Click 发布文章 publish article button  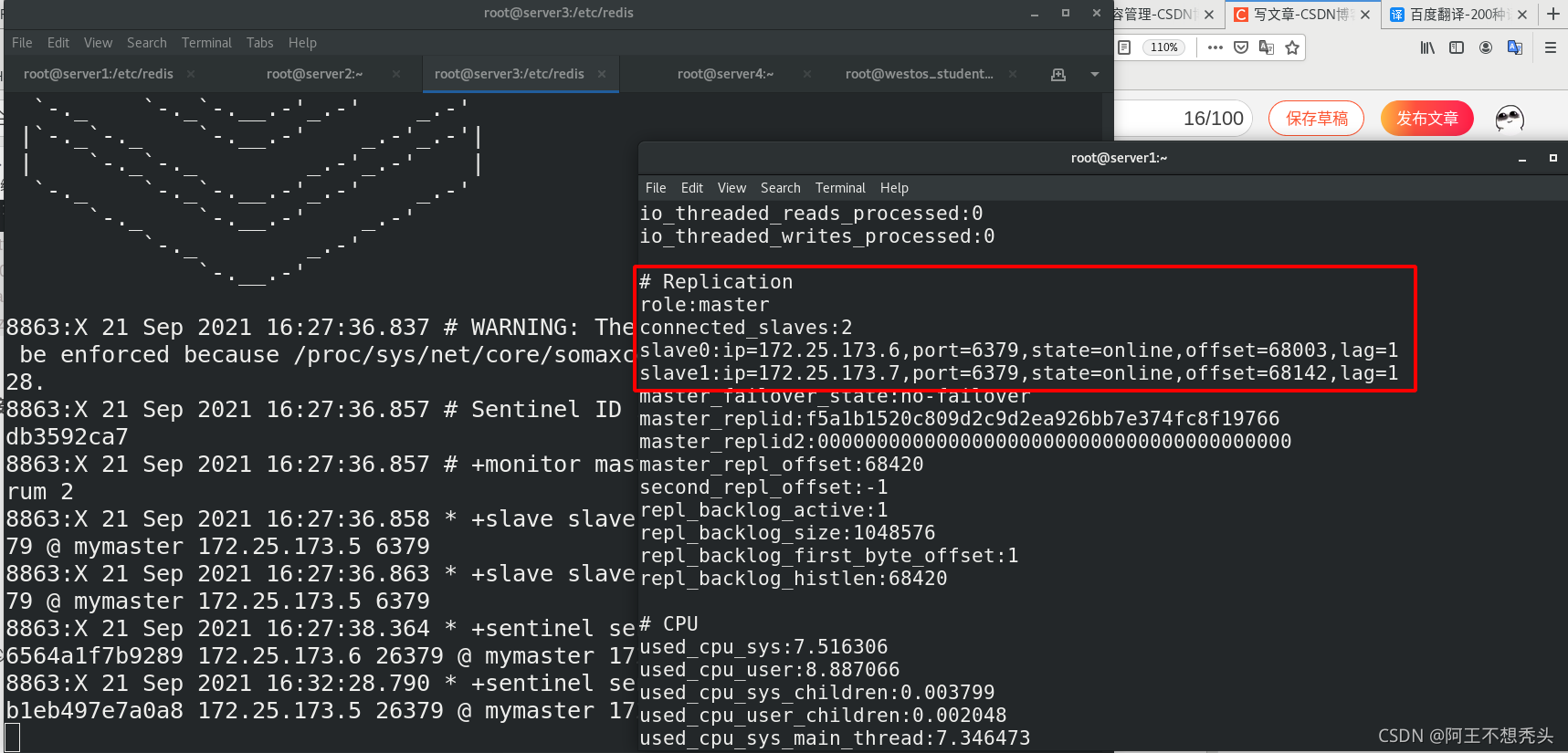1427,118
